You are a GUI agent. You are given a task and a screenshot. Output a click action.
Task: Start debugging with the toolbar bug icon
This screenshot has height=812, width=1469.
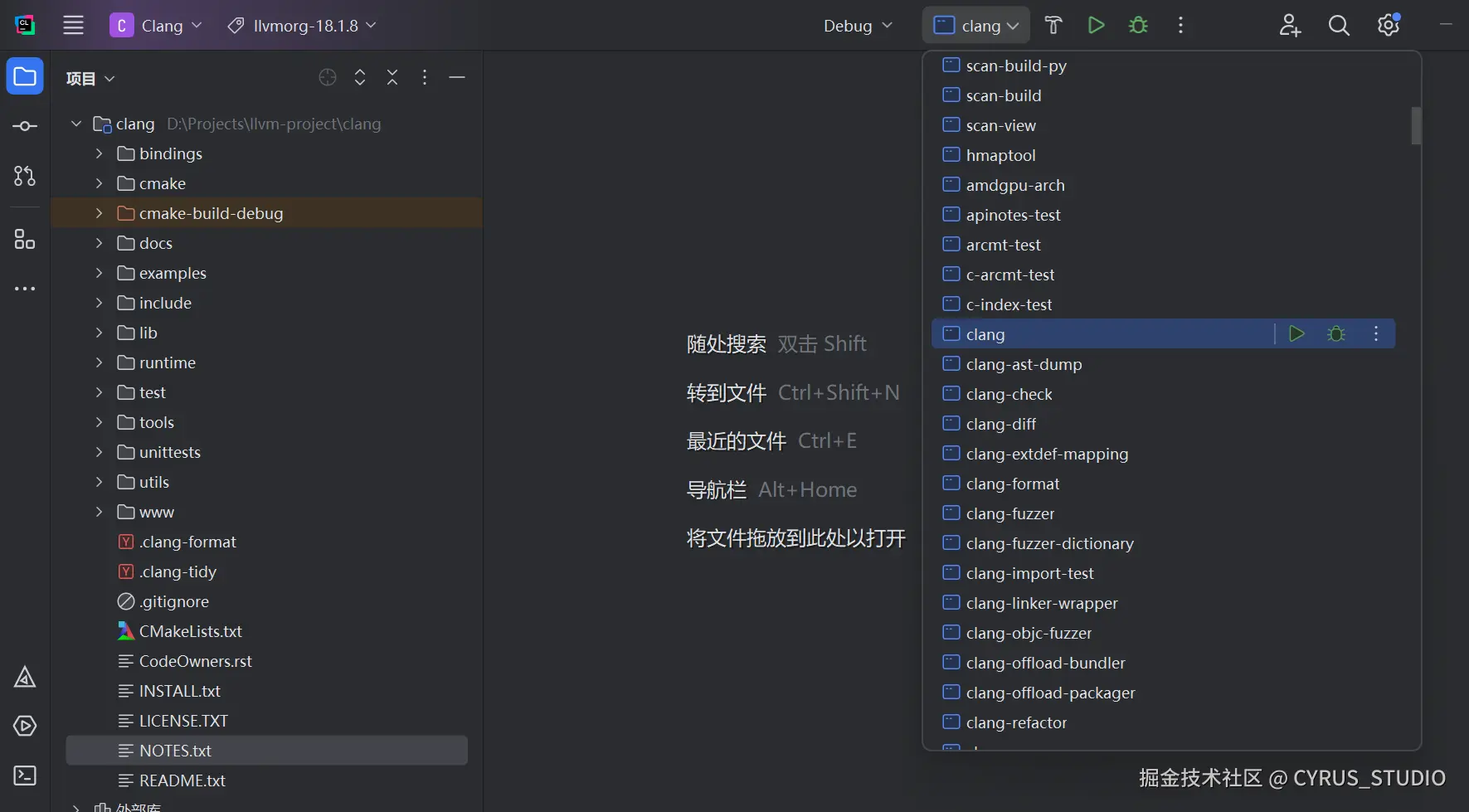[x=1138, y=26]
